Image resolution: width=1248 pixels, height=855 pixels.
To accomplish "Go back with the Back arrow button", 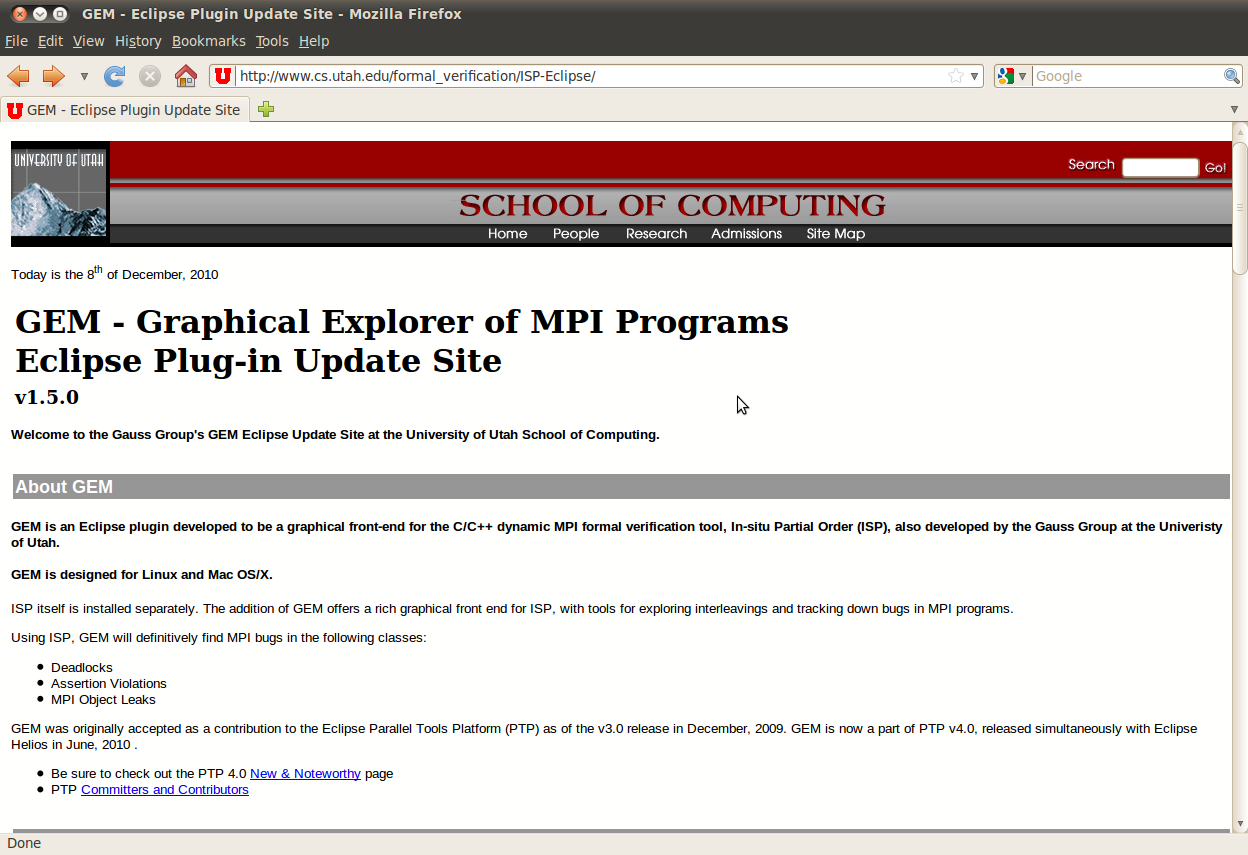I will 18,76.
